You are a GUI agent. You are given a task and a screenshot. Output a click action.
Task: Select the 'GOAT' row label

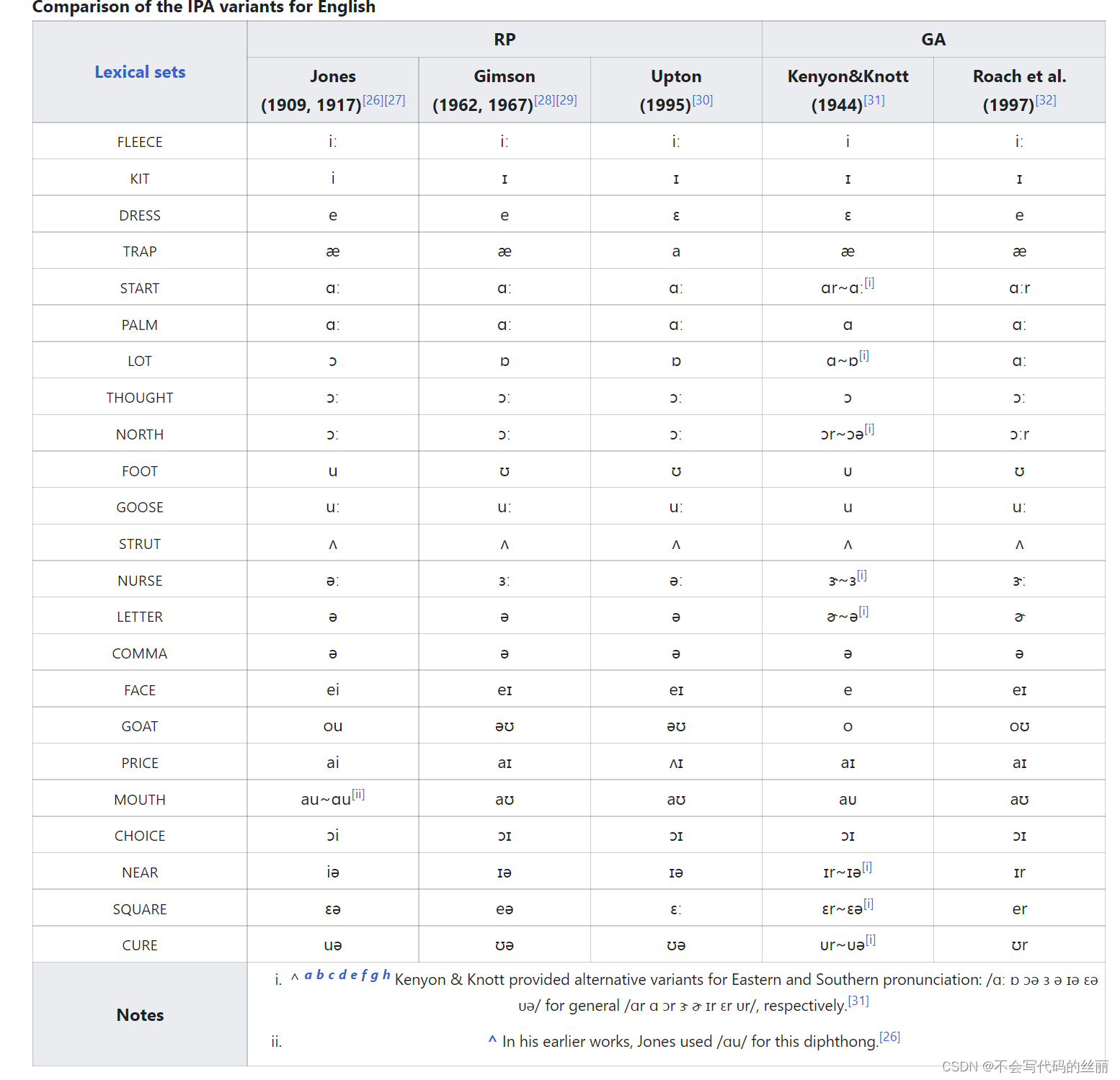[x=140, y=726]
